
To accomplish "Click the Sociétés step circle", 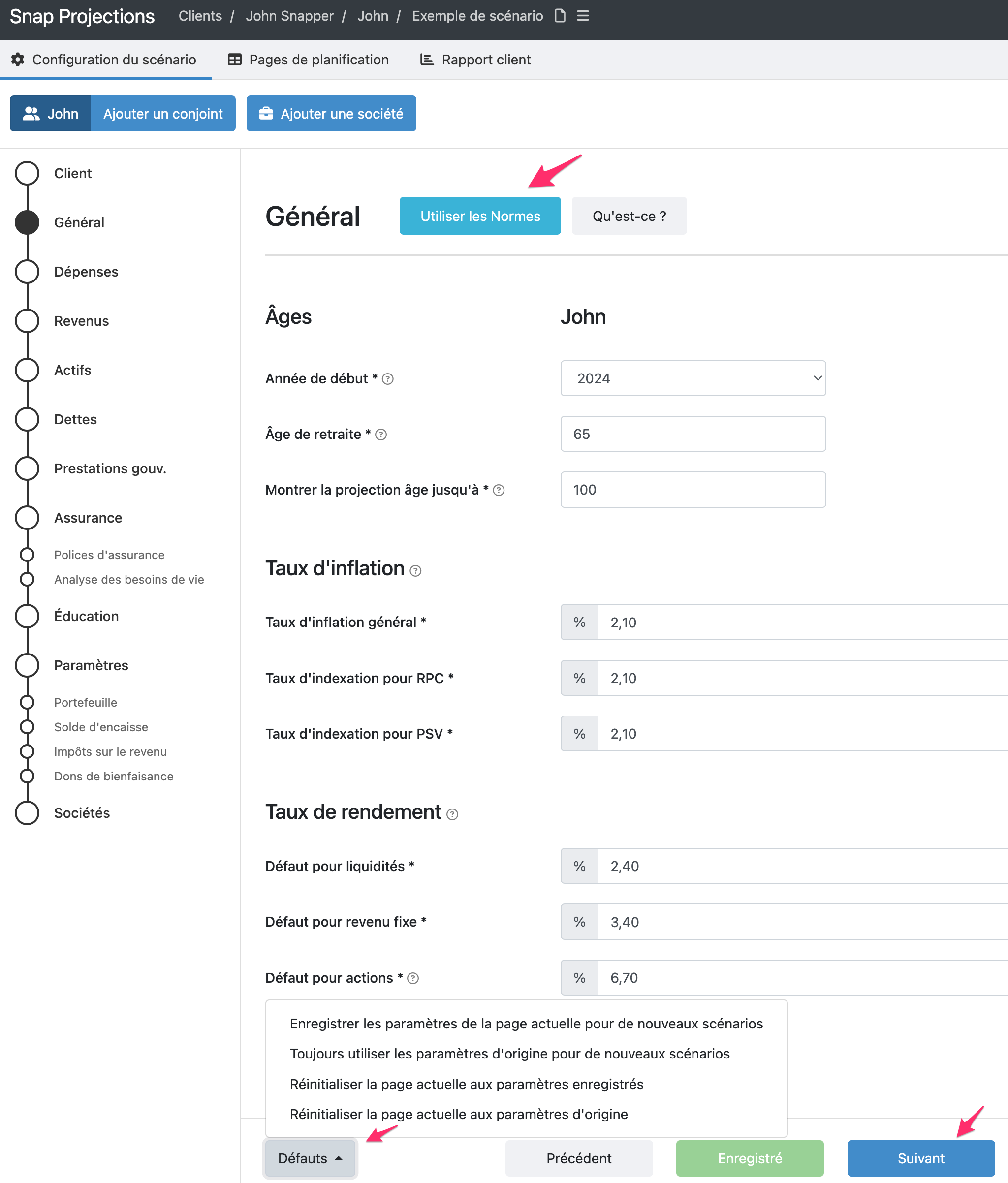I will point(27,813).
